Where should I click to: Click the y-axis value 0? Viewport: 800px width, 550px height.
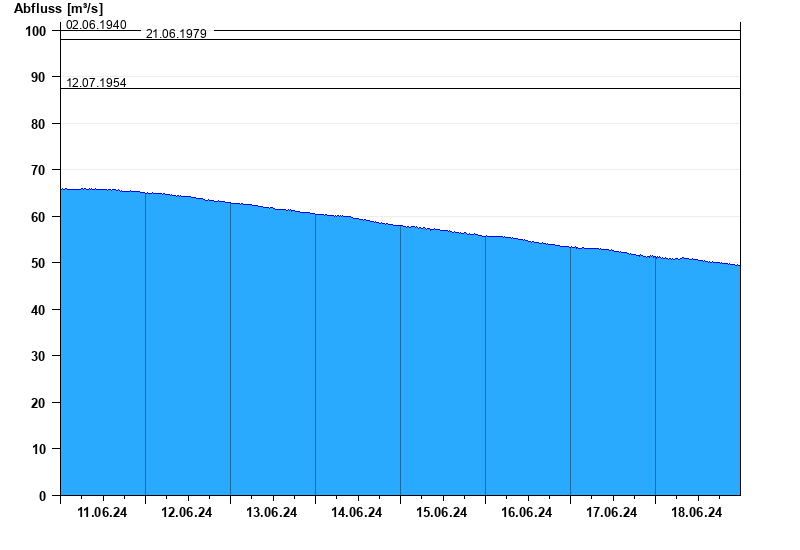pos(42,496)
